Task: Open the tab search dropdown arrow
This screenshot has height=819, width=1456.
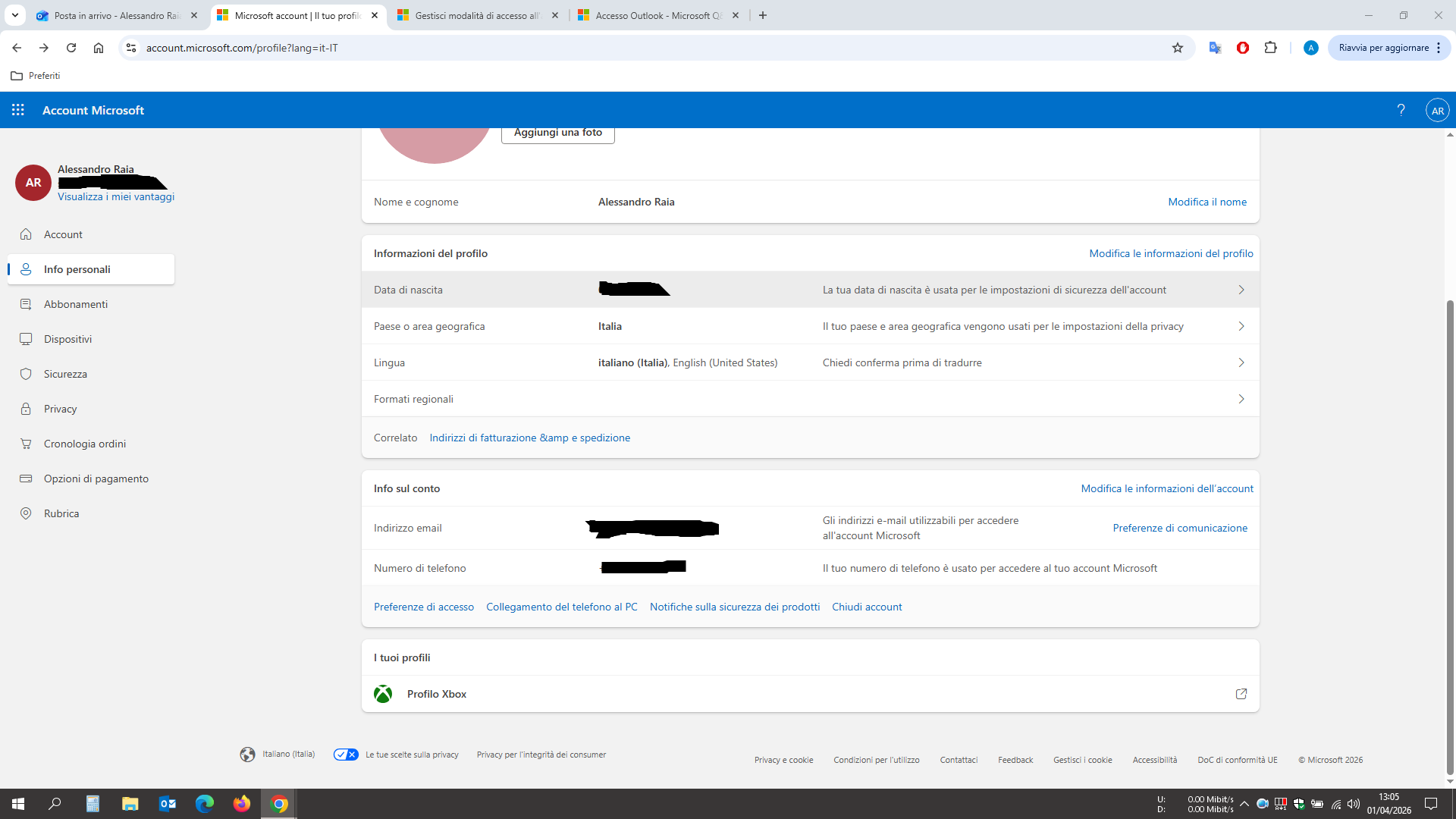Action: tap(15, 15)
